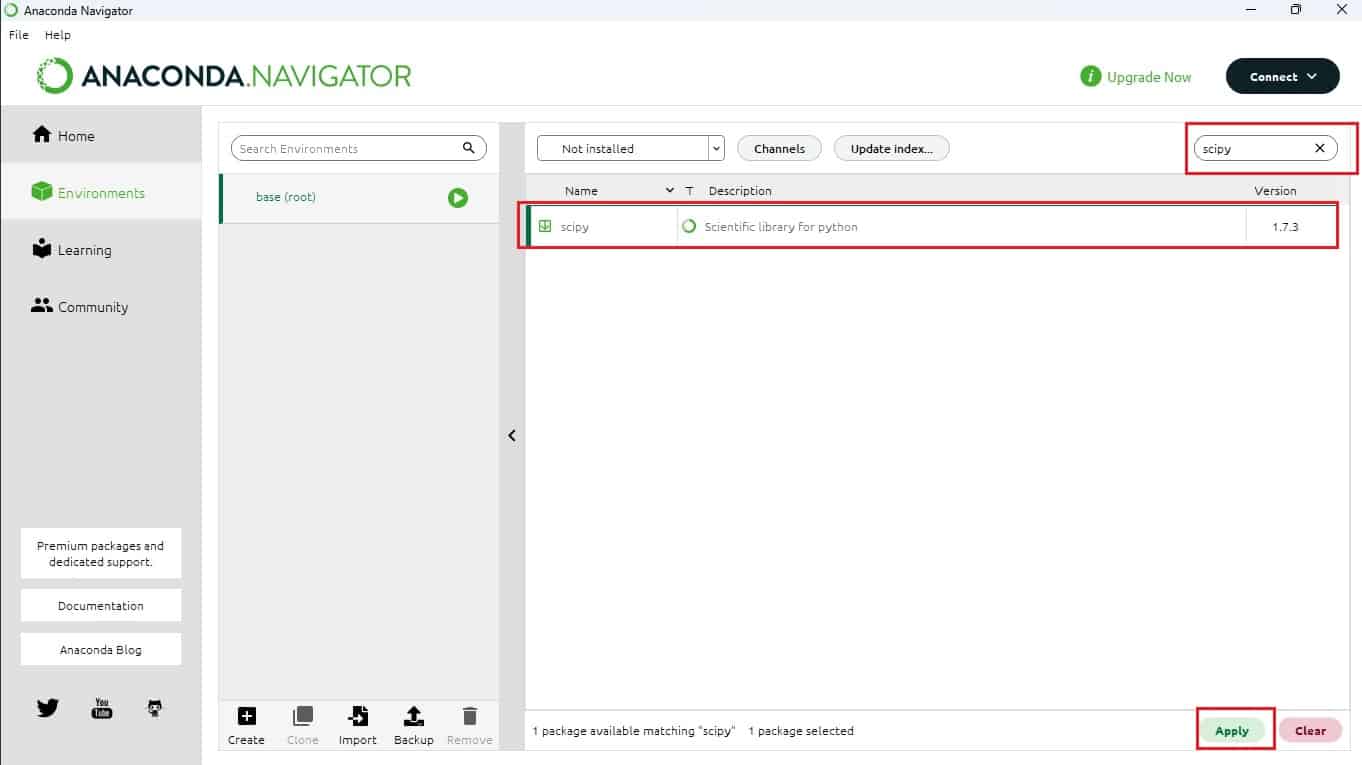Select the Community tab
This screenshot has width=1362, height=765.
(x=101, y=306)
